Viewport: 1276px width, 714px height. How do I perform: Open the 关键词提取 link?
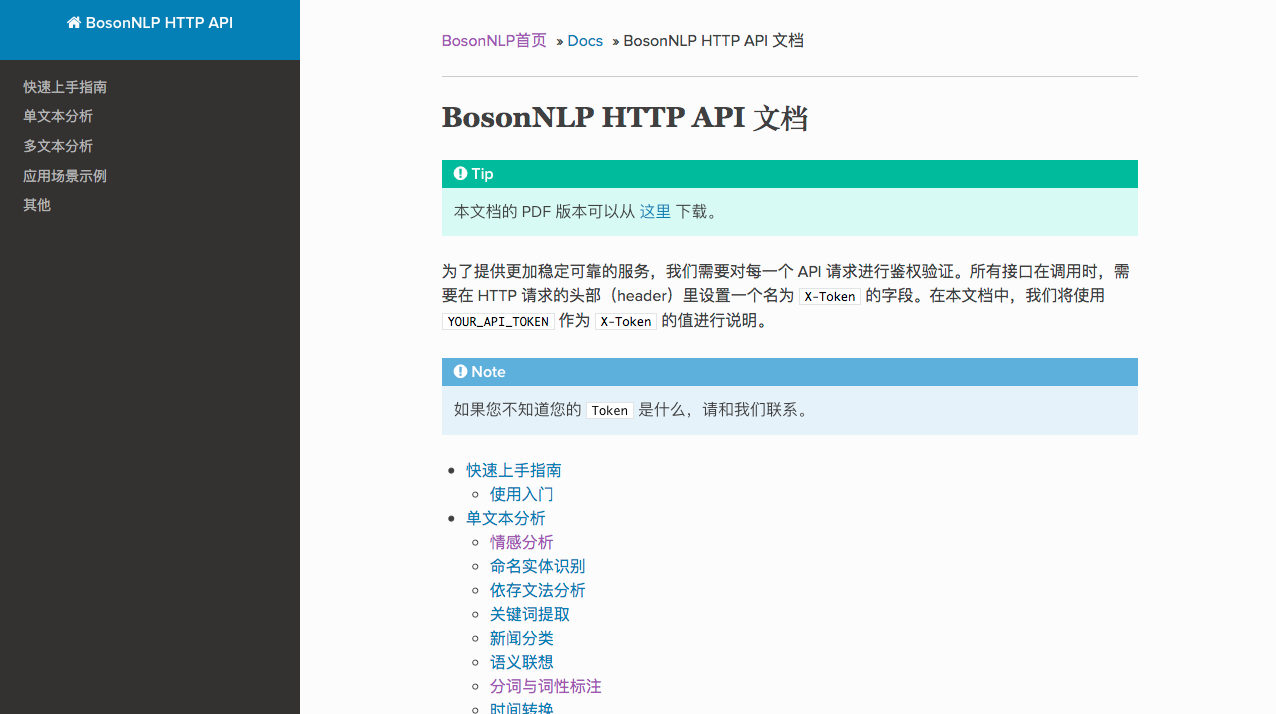(530, 614)
